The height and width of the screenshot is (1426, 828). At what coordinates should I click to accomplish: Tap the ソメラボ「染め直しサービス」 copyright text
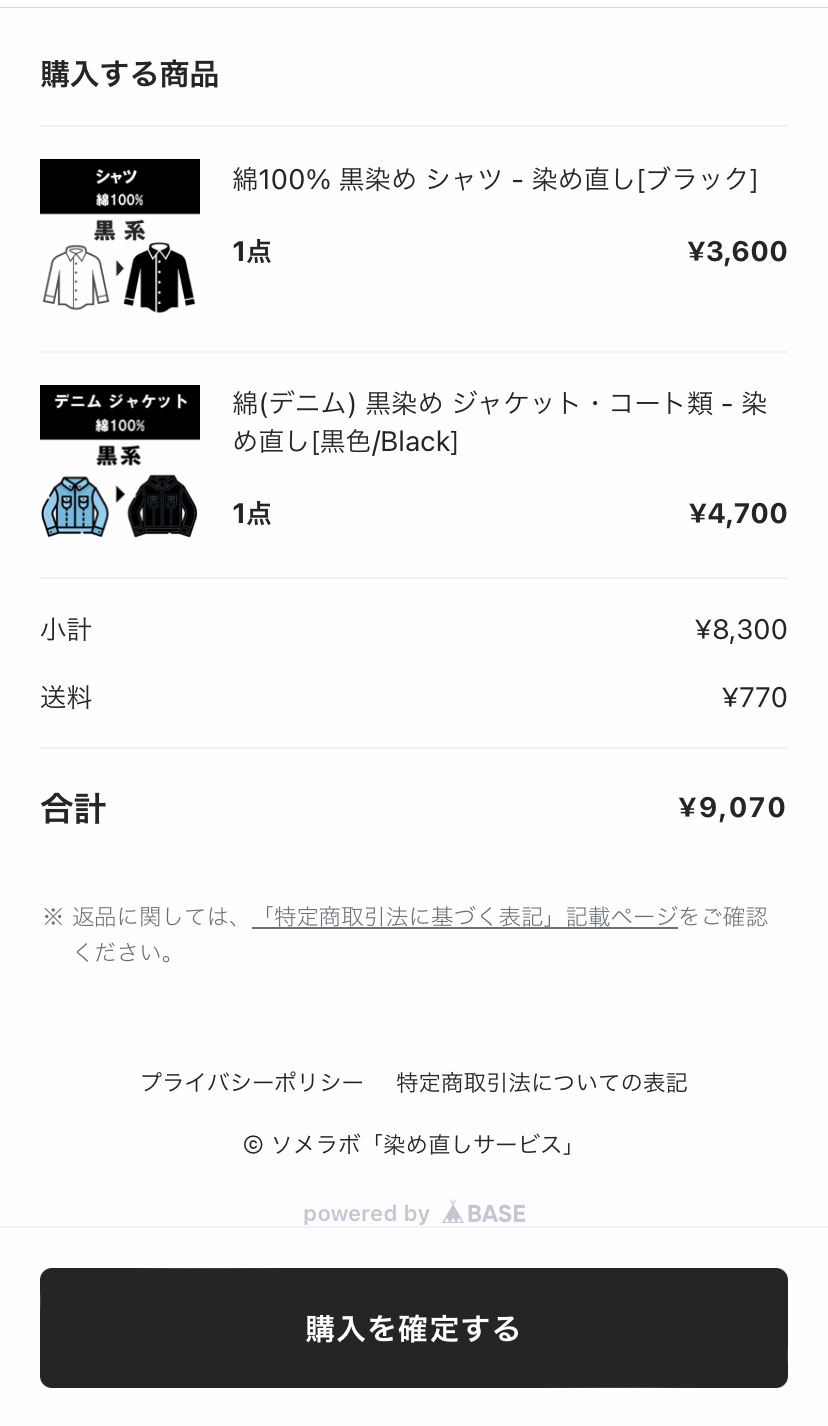[412, 1144]
